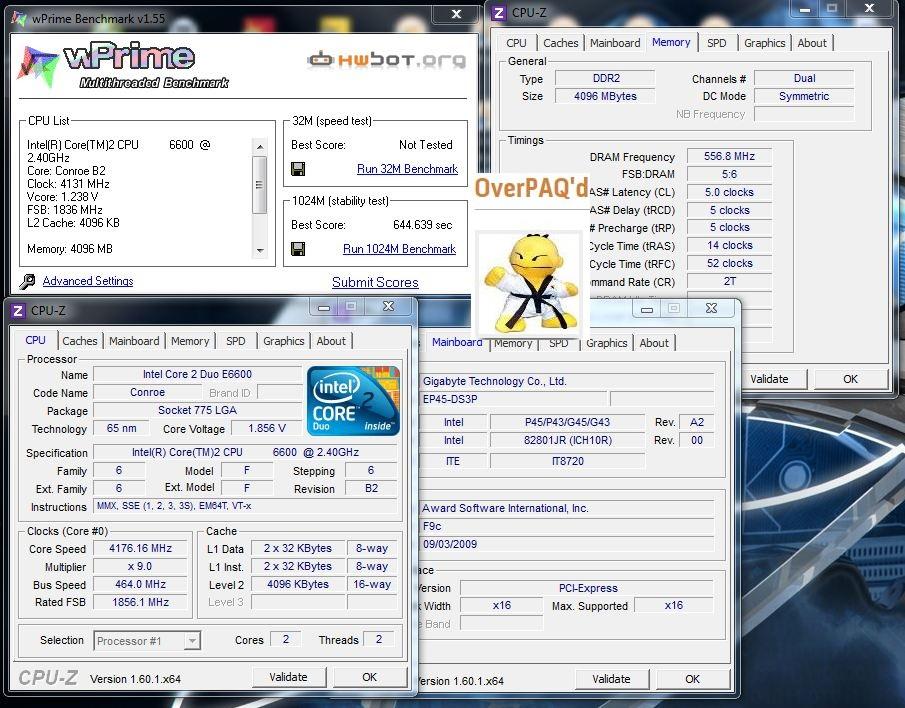Select CPU tab in Memory window

coord(516,43)
